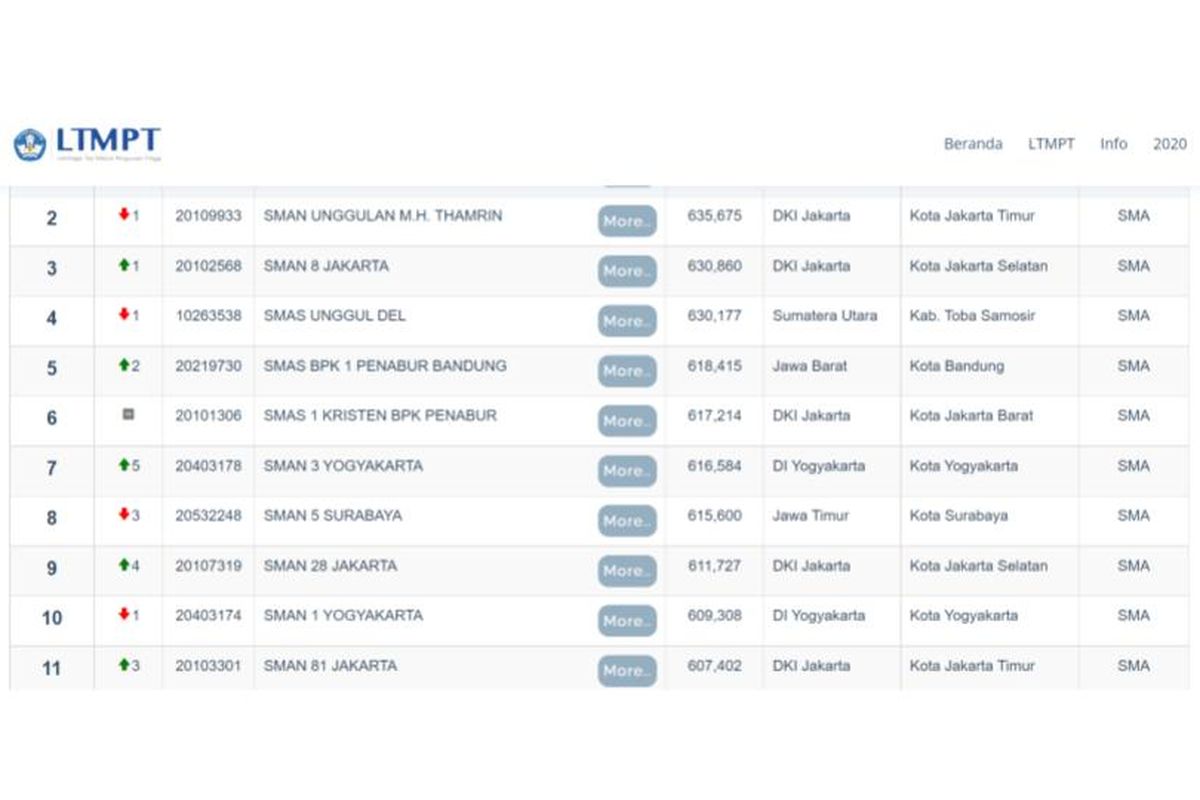Image resolution: width=1200 pixels, height=800 pixels.
Task: Click city cell Kab. Toba Samosir
Action: tap(972, 315)
